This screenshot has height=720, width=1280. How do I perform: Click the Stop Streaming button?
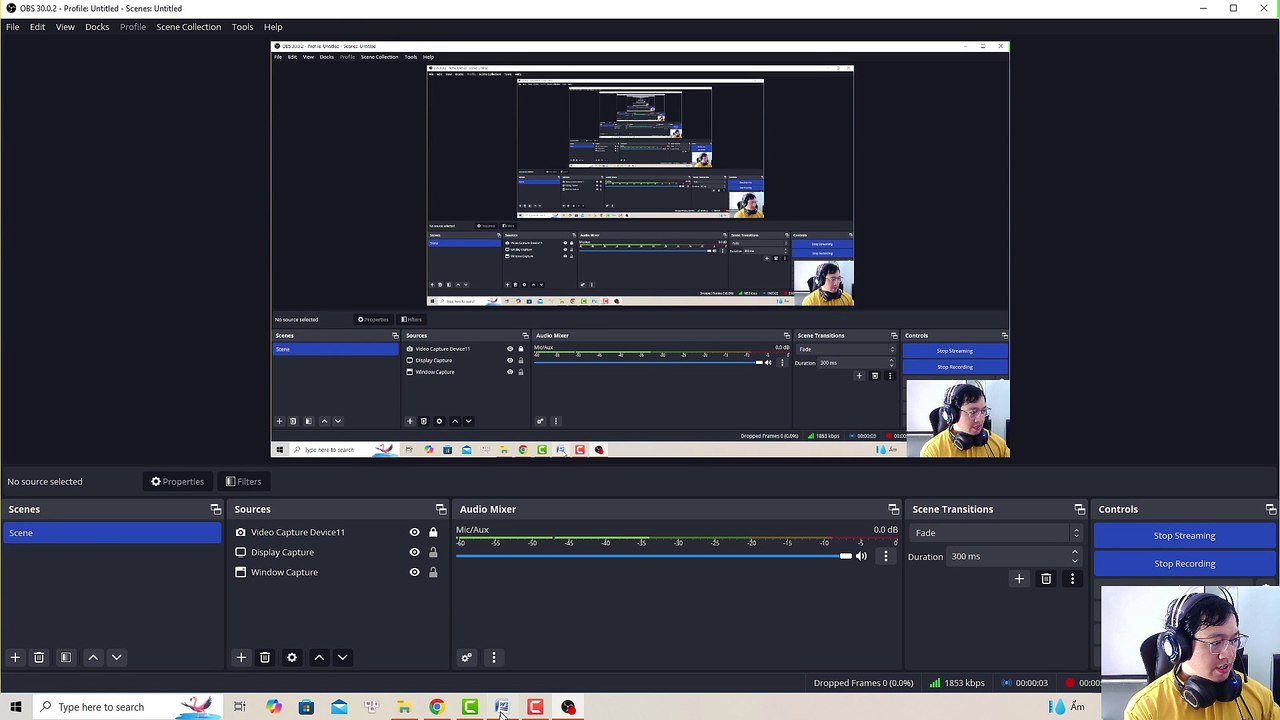coord(1184,536)
